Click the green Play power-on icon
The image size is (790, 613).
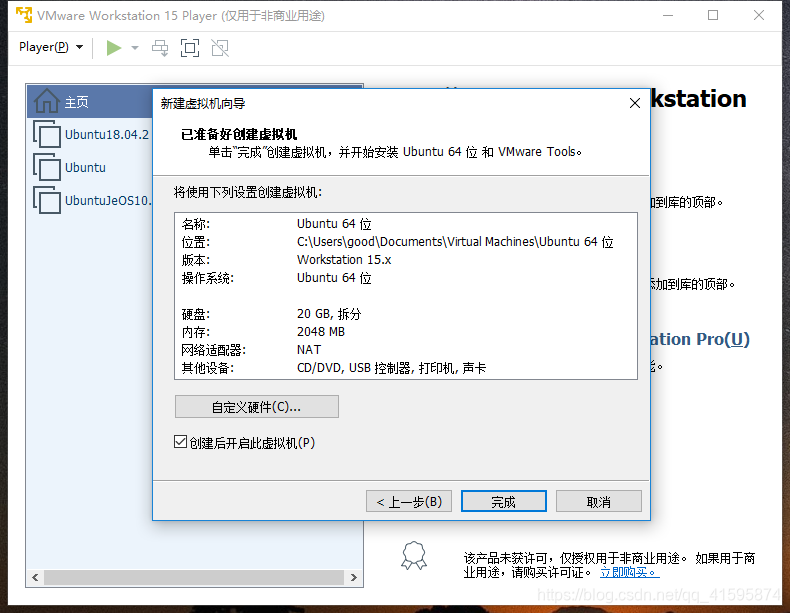114,48
